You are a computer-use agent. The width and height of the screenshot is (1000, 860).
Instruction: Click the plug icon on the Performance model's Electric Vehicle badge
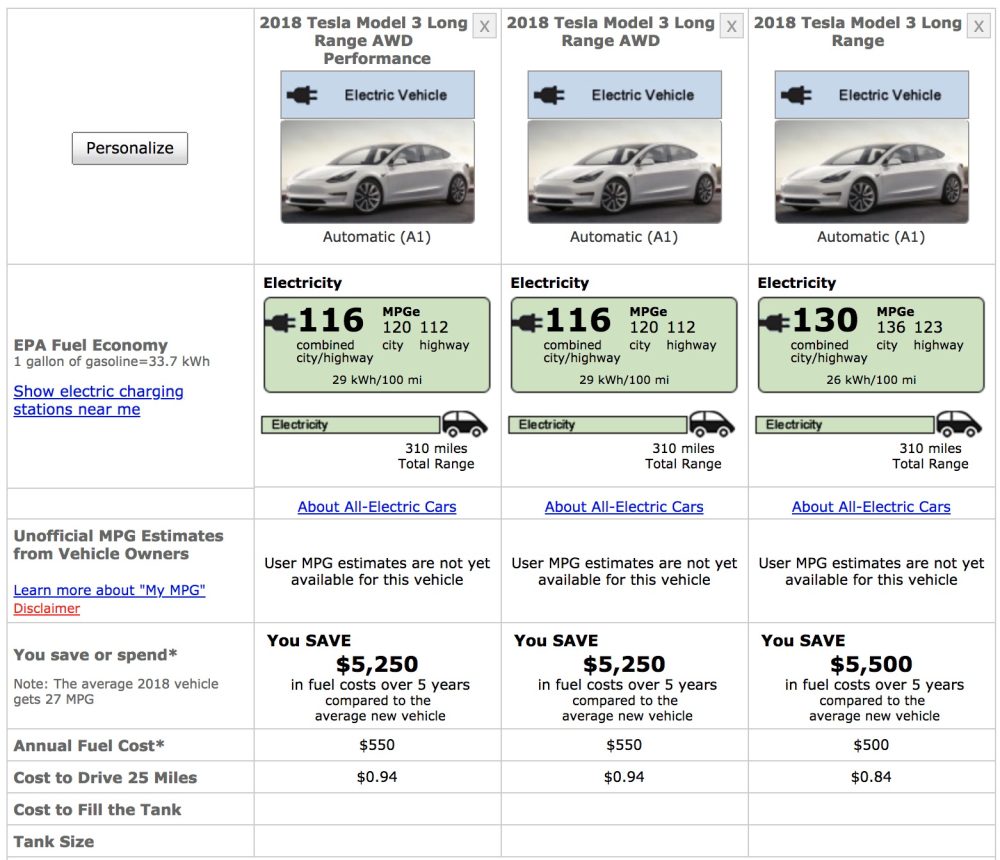[301, 95]
